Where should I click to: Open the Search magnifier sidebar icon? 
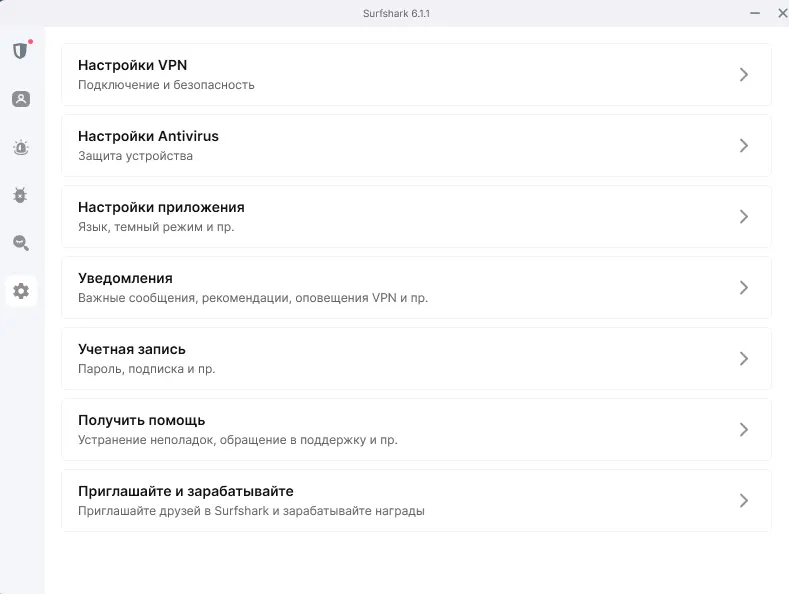point(21,243)
